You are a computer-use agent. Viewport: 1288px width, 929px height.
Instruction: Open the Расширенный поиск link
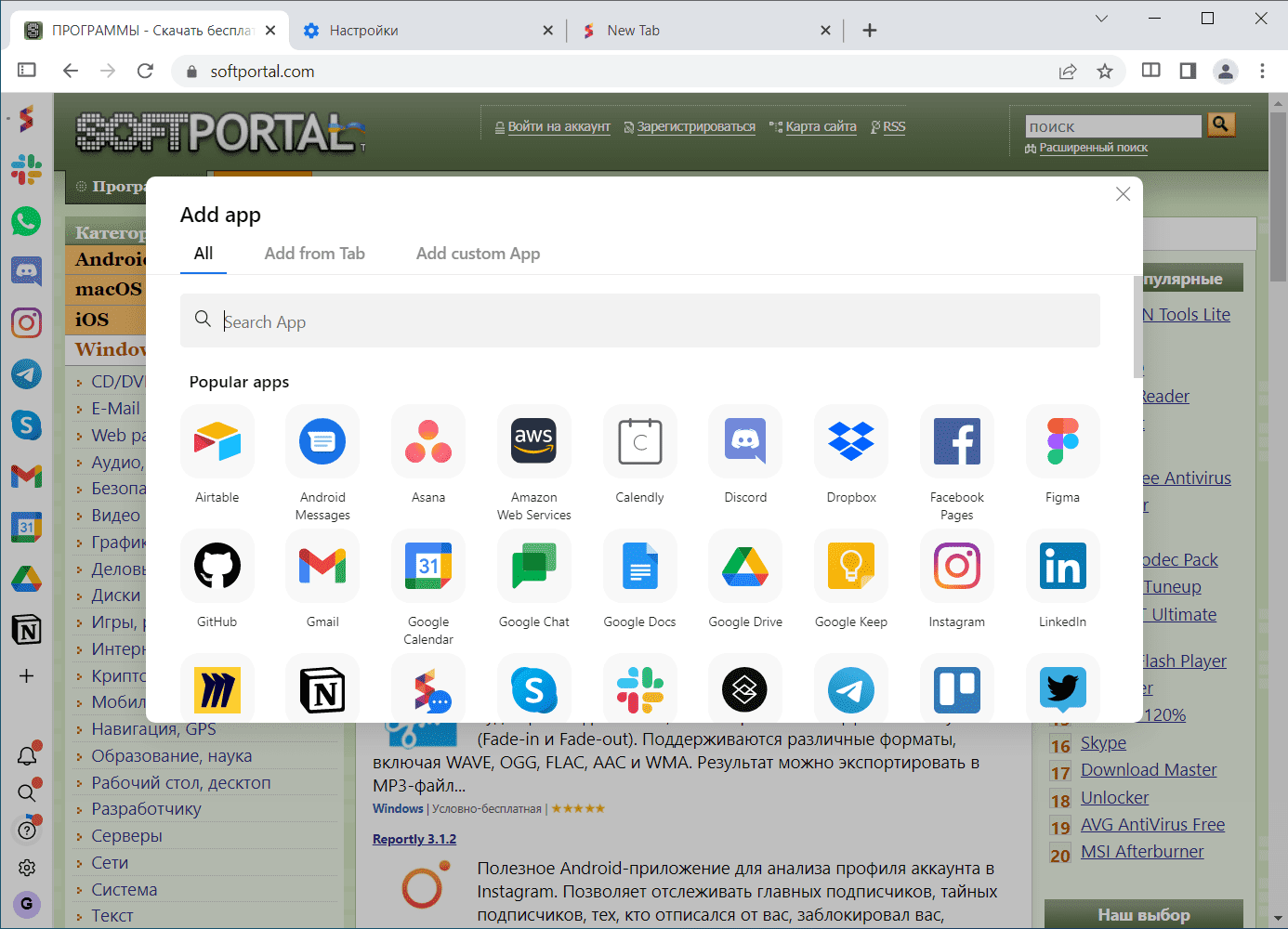[x=1094, y=148]
